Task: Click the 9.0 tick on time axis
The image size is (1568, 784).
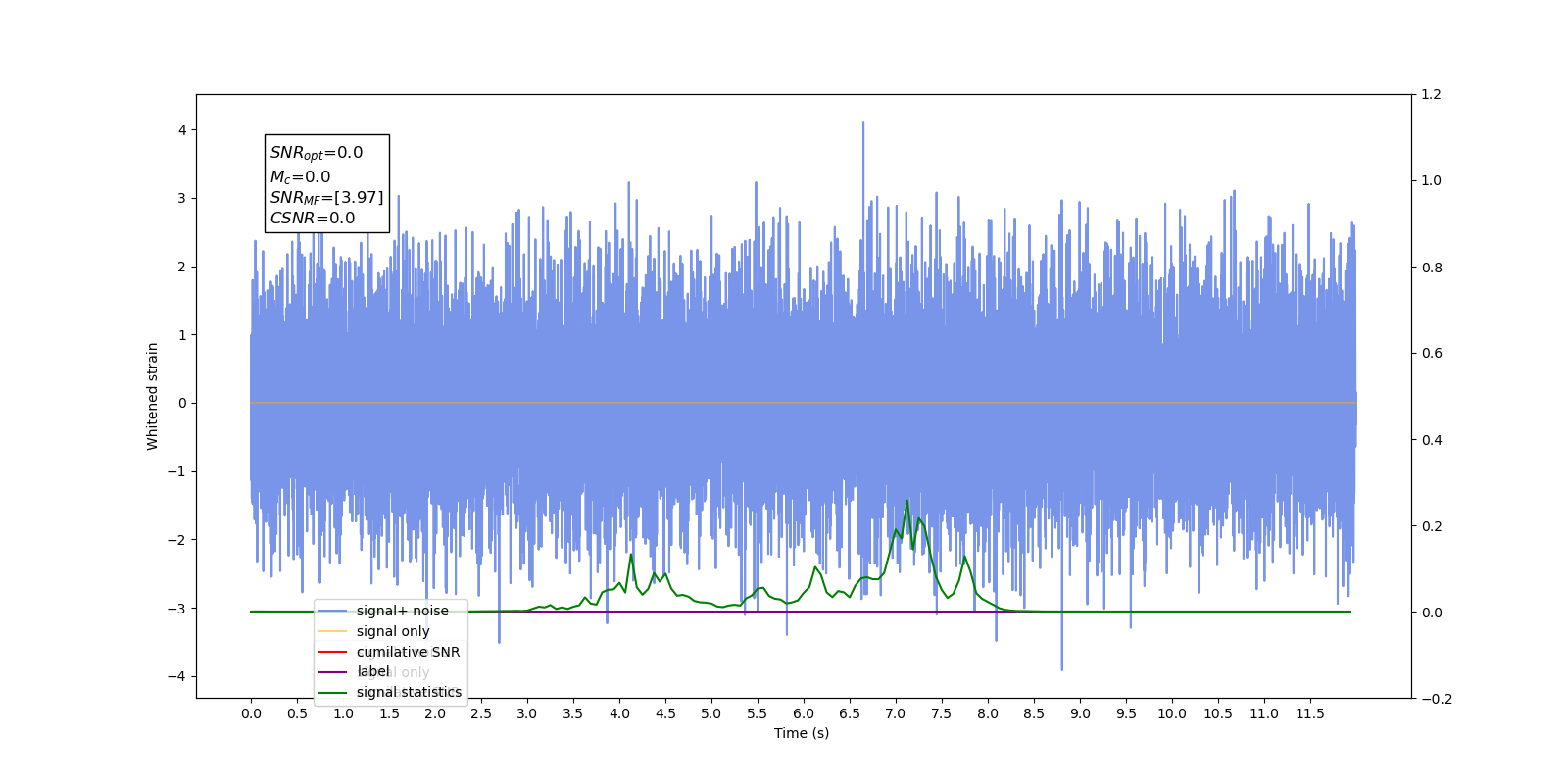Action: point(1080,713)
